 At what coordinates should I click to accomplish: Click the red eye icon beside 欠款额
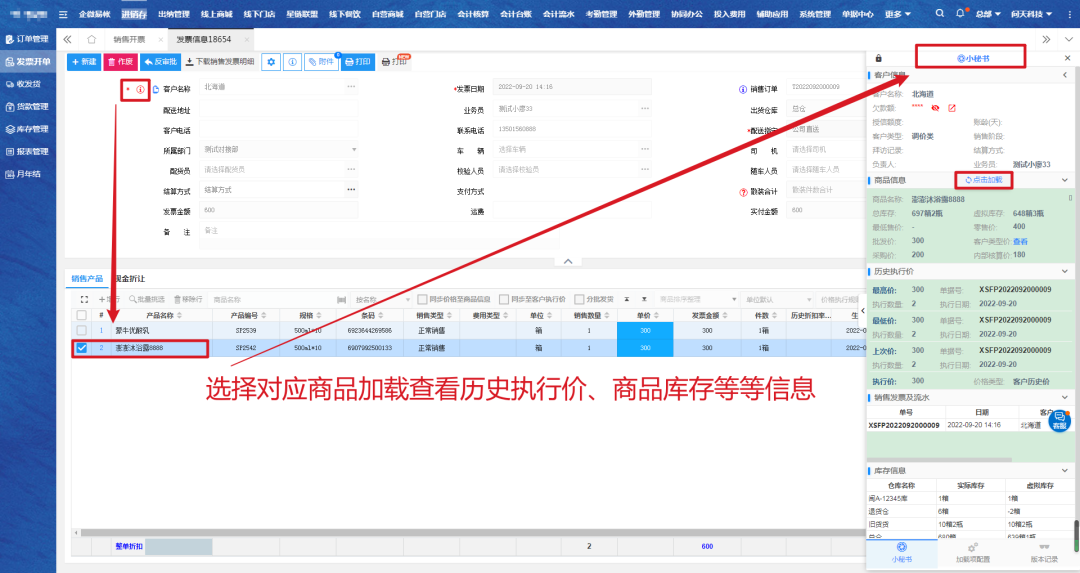[935, 107]
